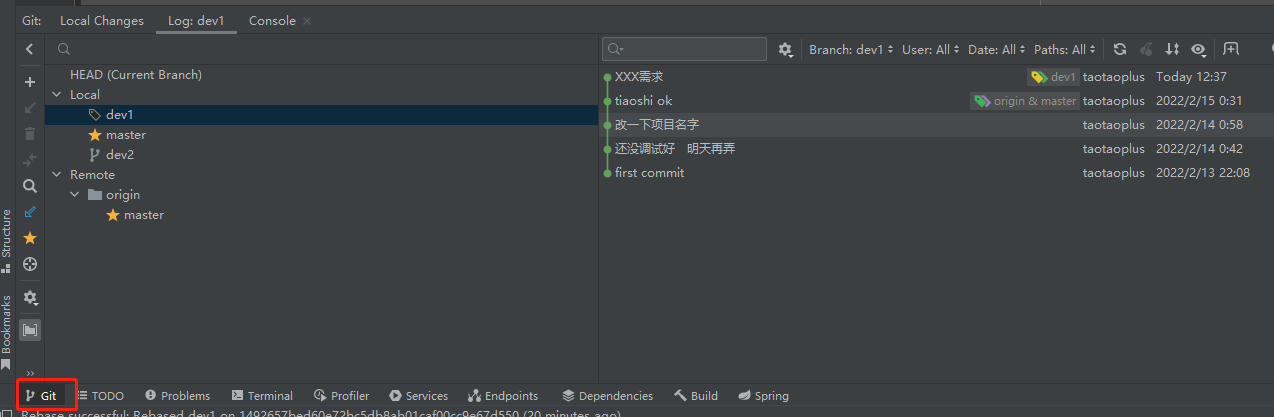Screen dimensions: 1274x417
Task: Refresh the Git log
Action: coord(1120,49)
